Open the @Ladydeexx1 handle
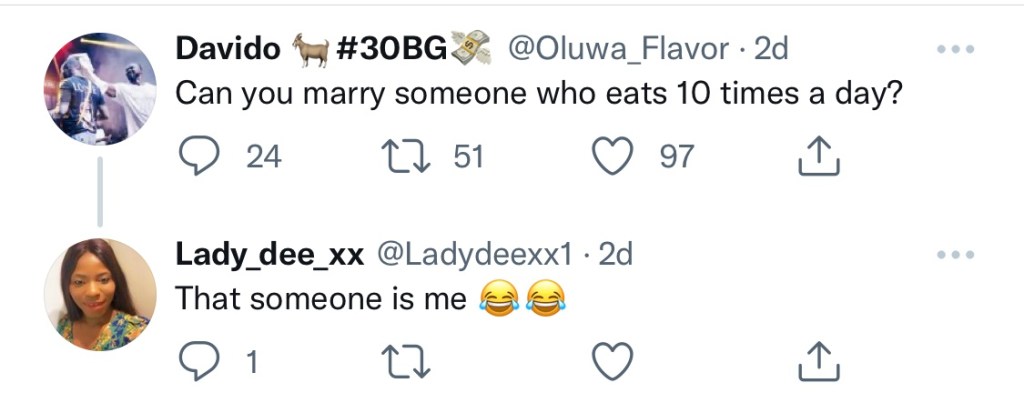Viewport: 1024px width, 413px height. point(473,255)
